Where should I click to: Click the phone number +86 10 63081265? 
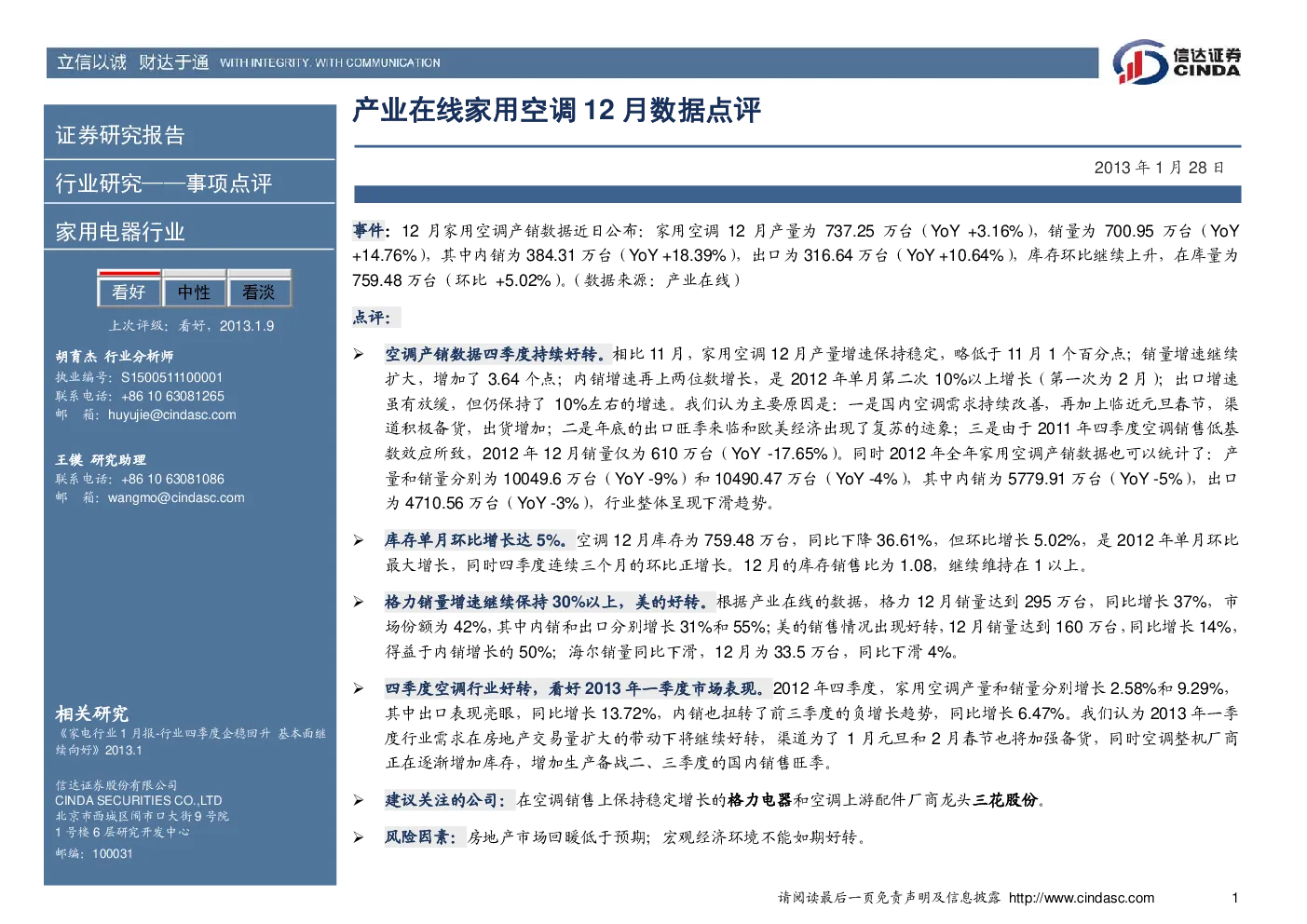coord(172,396)
